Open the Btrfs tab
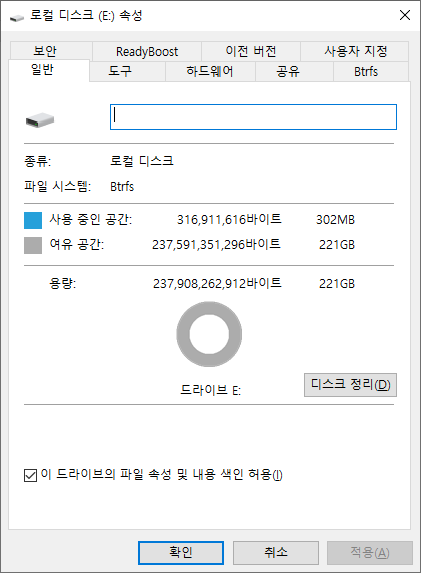Image resolution: width=421 pixels, height=573 pixels. tap(371, 71)
